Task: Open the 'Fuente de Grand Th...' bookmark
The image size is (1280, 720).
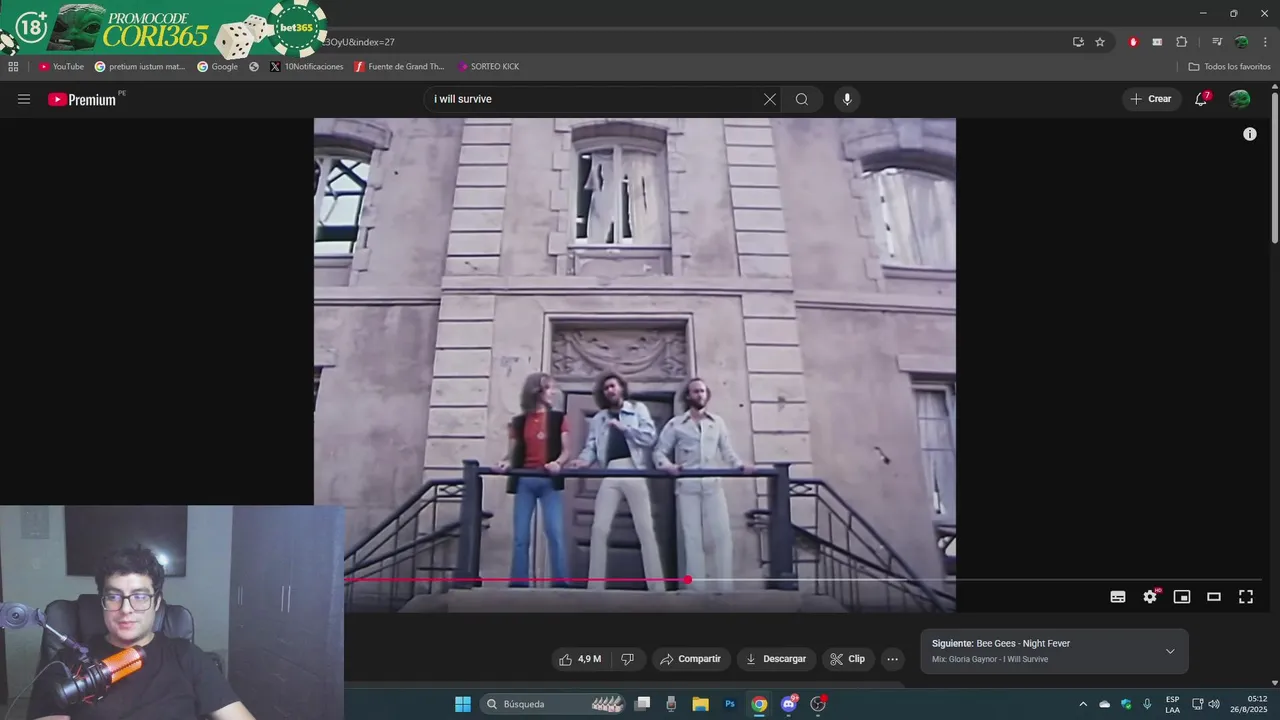Action: (399, 67)
